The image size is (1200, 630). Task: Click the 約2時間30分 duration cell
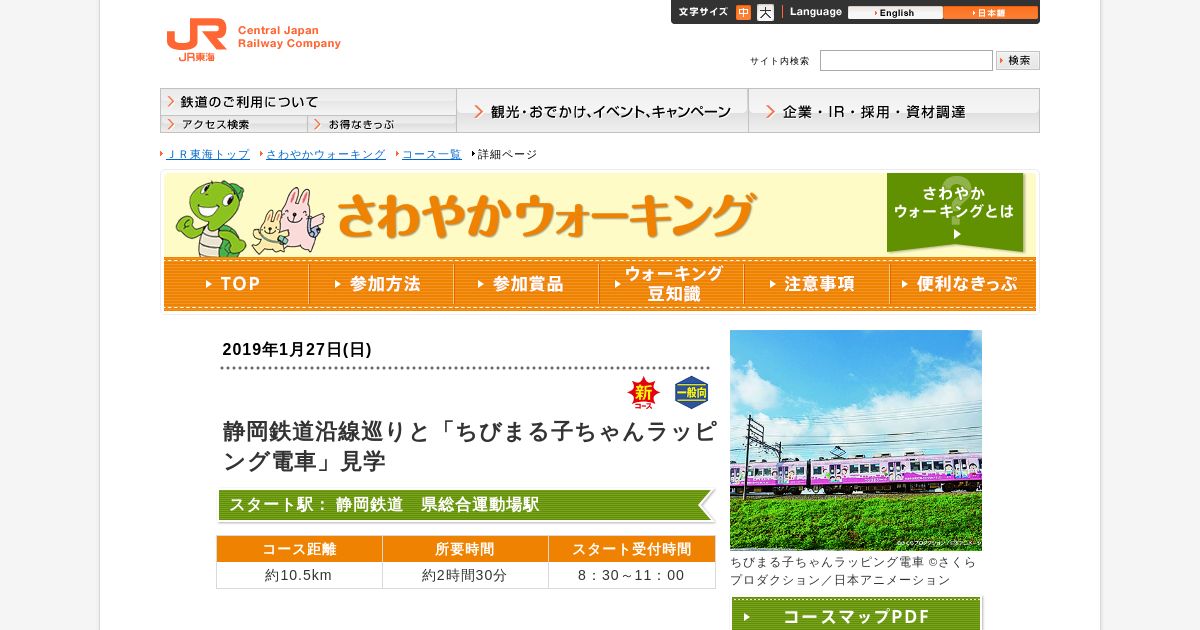click(465, 575)
